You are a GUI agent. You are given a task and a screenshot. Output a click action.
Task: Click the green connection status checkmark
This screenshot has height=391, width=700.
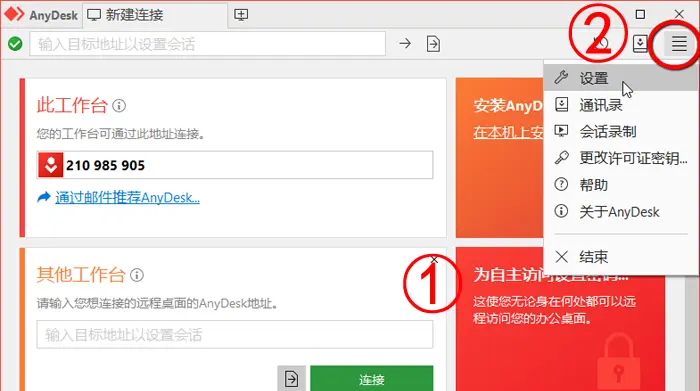pos(15,44)
